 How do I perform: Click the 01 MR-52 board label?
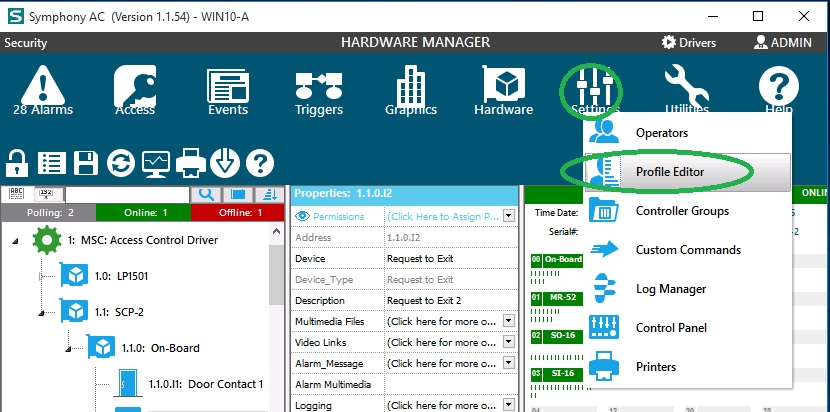[x=556, y=298]
